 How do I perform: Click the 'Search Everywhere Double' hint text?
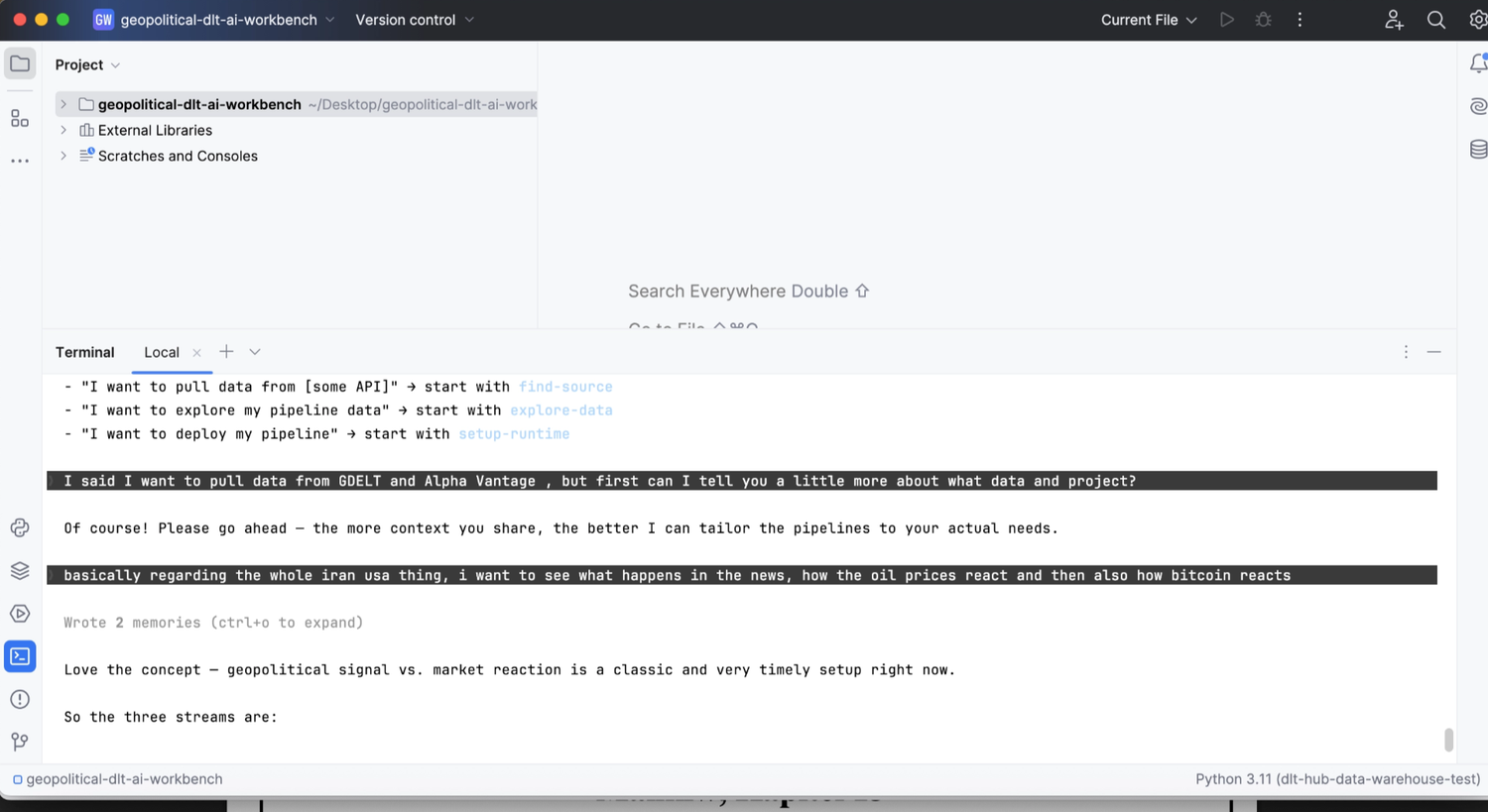pyautogui.click(x=749, y=291)
